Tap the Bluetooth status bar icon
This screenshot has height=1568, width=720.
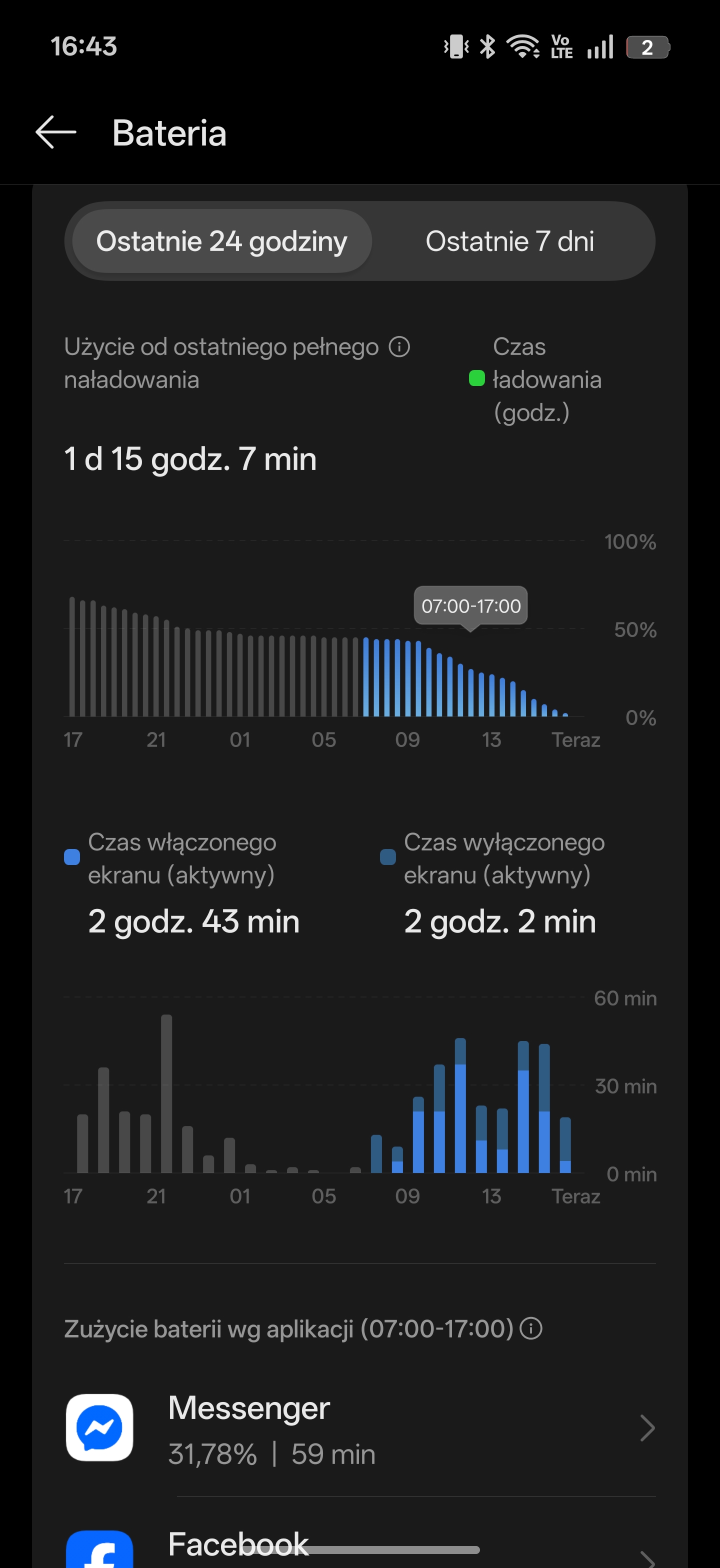pyautogui.click(x=487, y=47)
